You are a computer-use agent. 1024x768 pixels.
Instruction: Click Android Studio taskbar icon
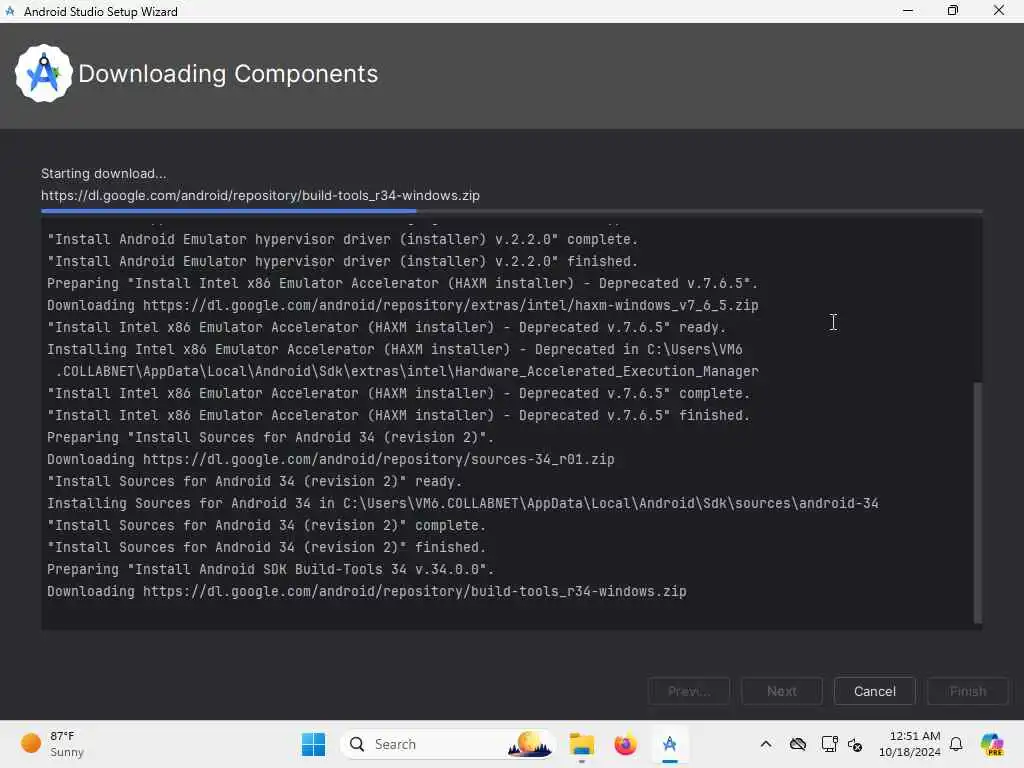coord(669,744)
